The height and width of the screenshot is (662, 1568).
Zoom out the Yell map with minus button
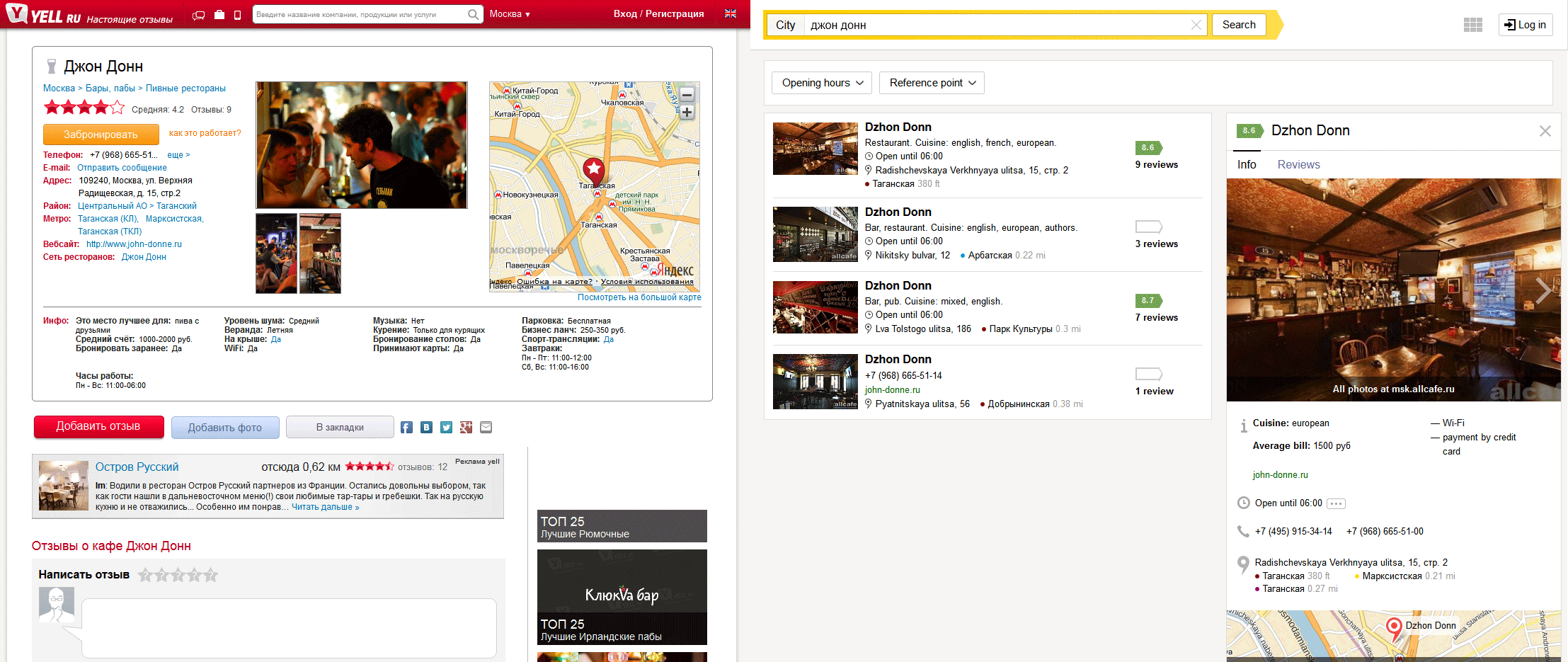(x=687, y=95)
